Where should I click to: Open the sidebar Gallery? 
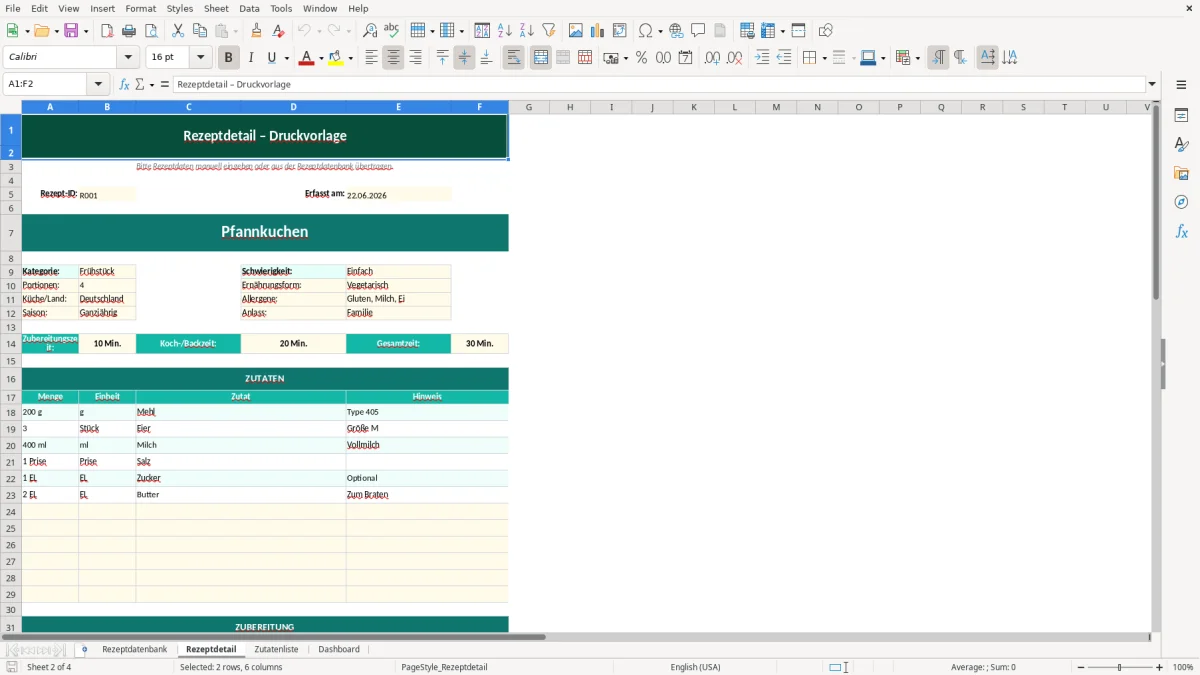click(1181, 174)
